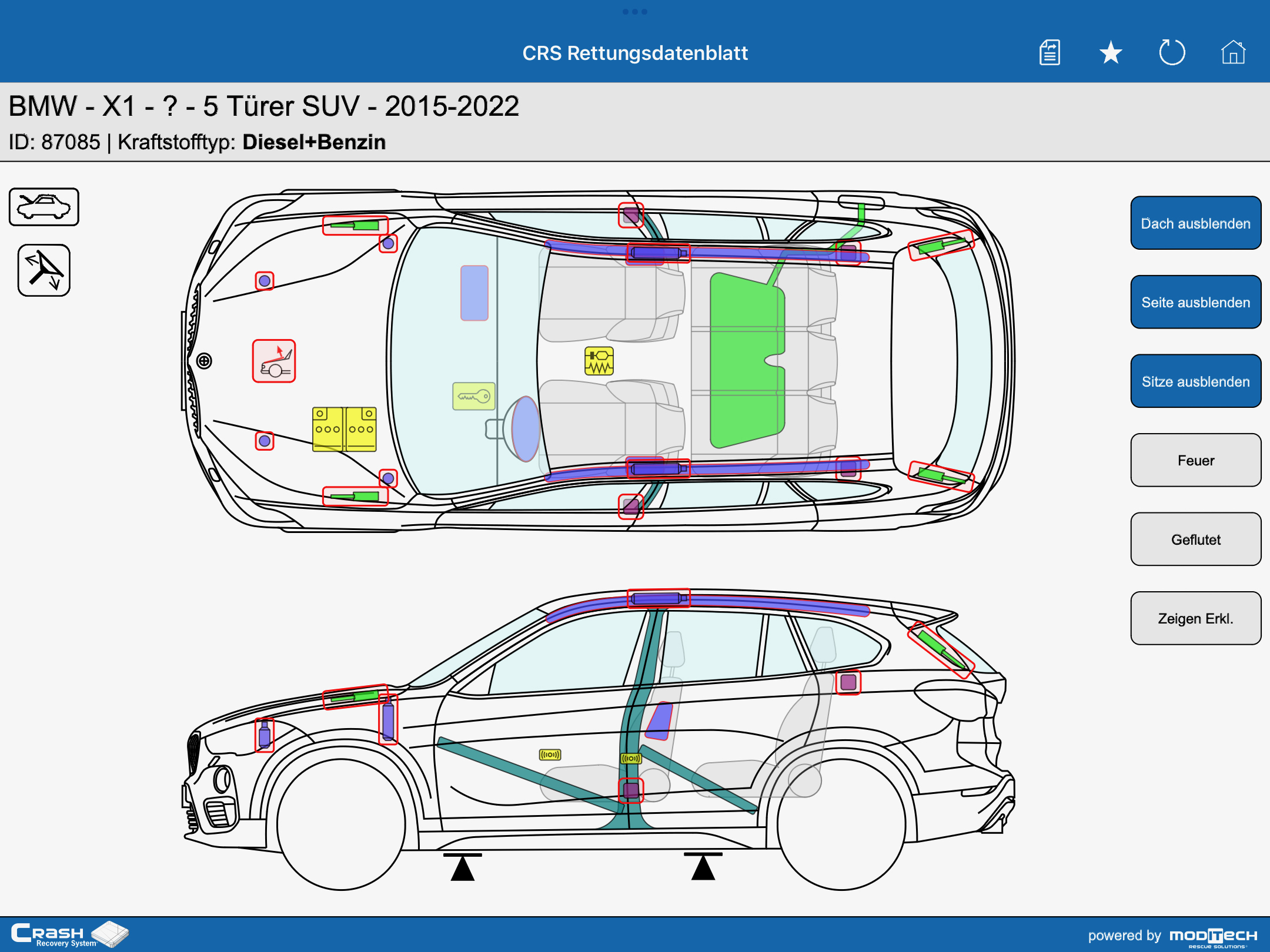Show legend with Zeigen Erkl. button
Image resolution: width=1270 pixels, height=952 pixels.
1196,618
